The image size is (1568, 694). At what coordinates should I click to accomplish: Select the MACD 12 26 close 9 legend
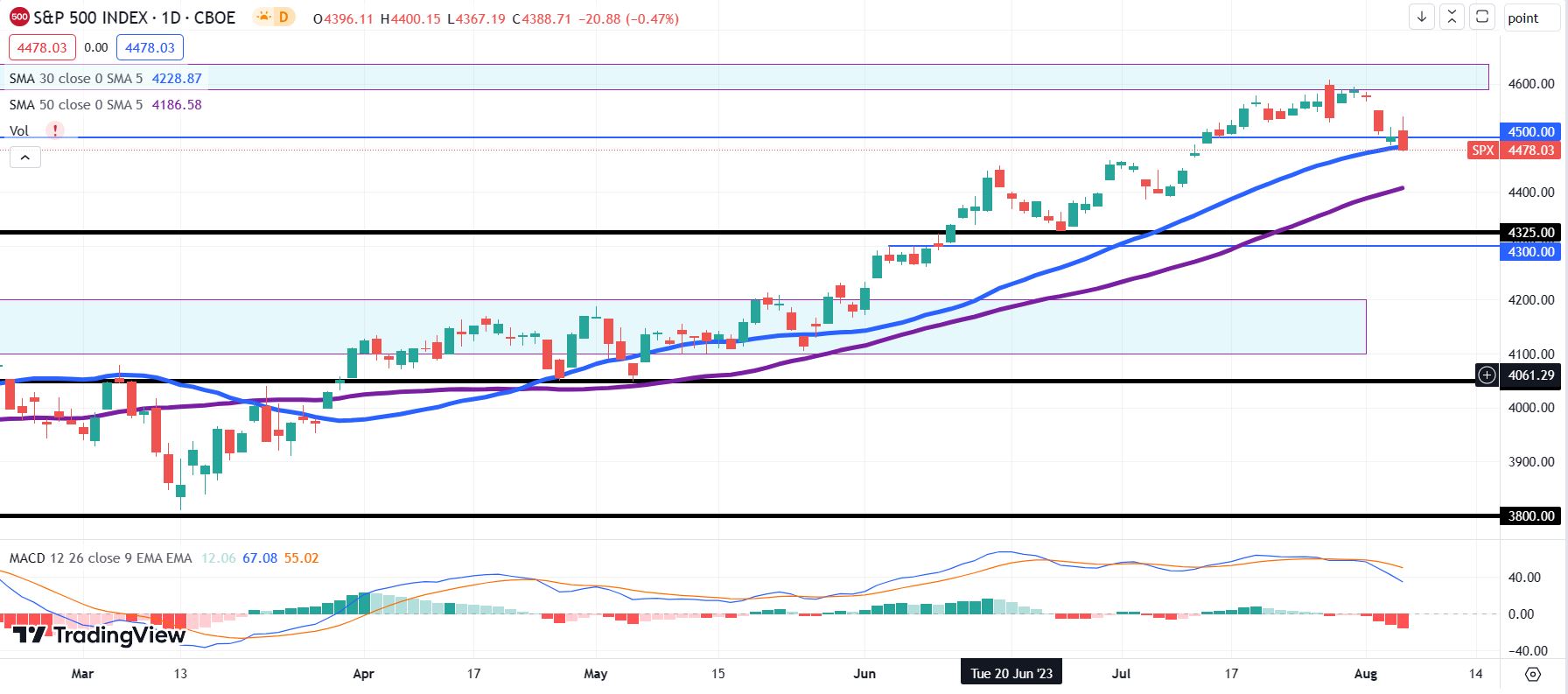(101, 557)
